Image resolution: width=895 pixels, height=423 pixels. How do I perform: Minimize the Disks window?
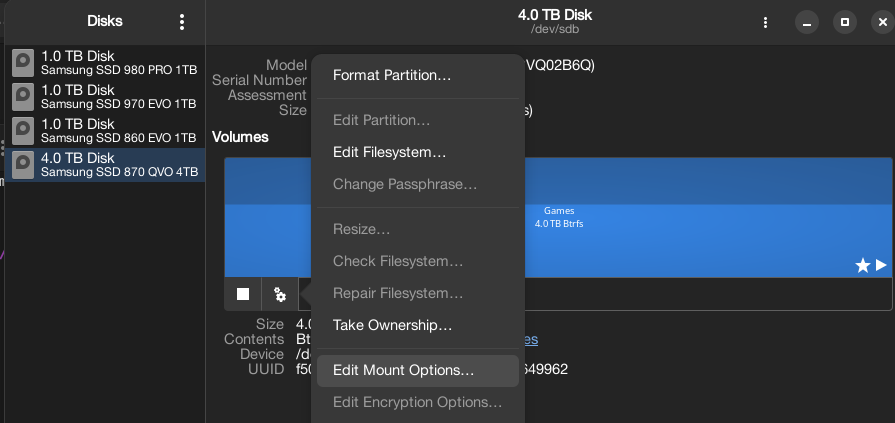tap(806, 21)
